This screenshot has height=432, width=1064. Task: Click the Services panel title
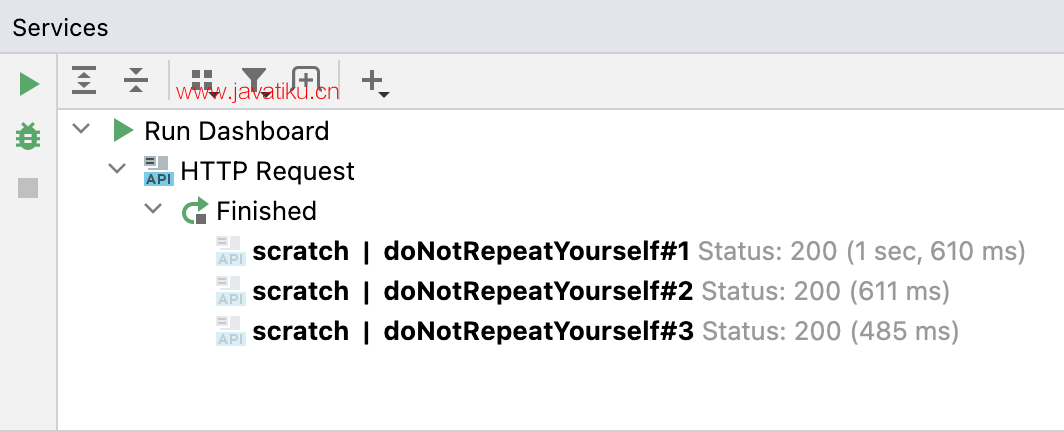tap(60, 28)
